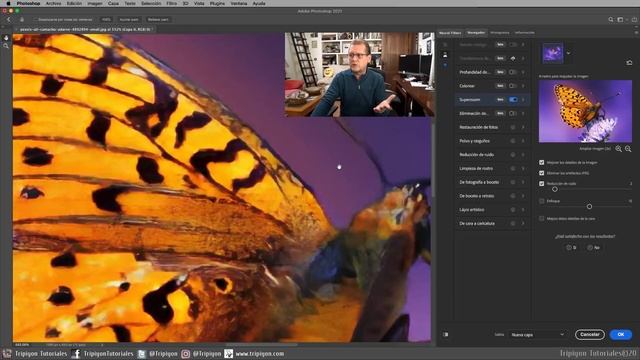This screenshot has width=640, height=360.
Task: Check the Enfoque checkbox
Action: point(542,201)
